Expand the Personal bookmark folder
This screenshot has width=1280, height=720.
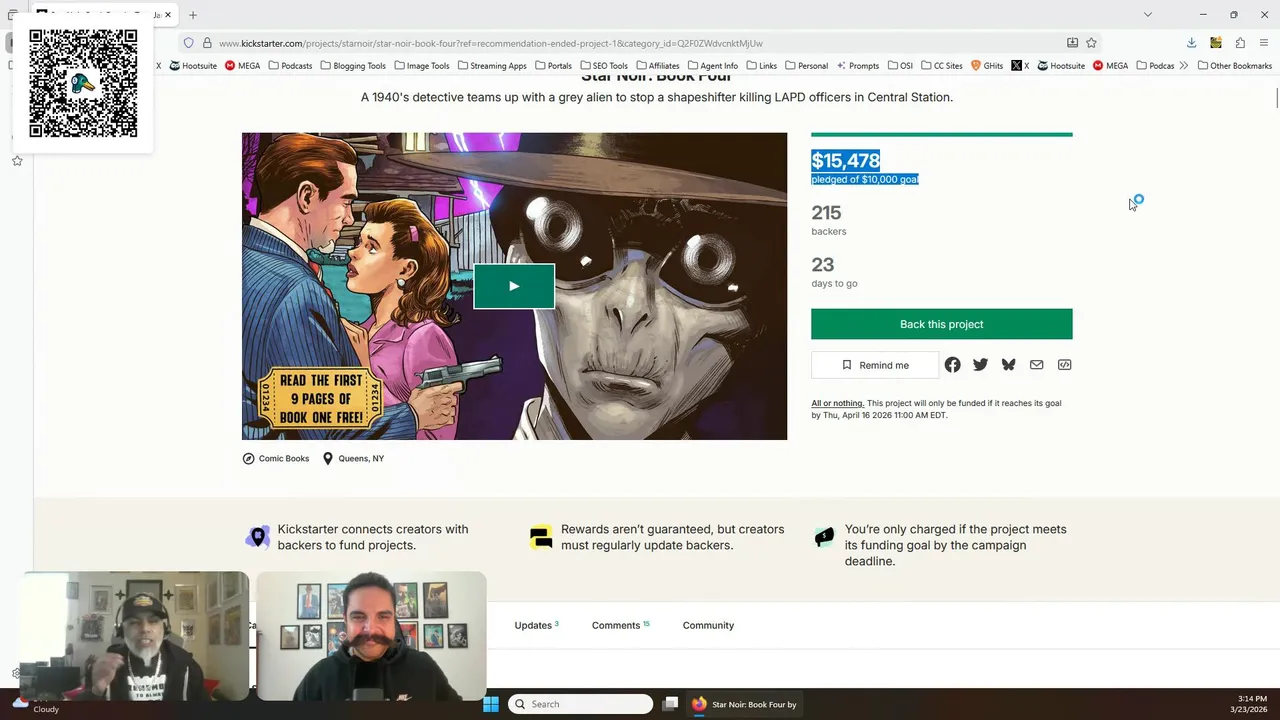[806, 66]
